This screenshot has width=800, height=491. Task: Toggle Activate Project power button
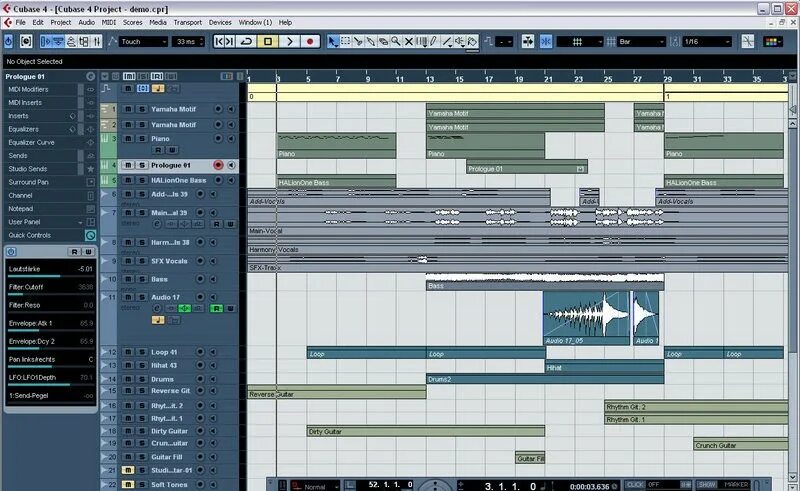9,41
